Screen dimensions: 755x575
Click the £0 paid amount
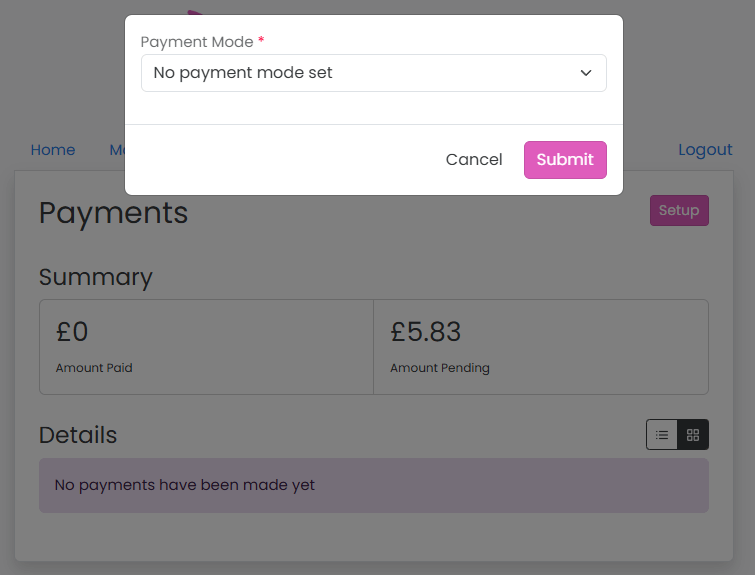coord(72,332)
